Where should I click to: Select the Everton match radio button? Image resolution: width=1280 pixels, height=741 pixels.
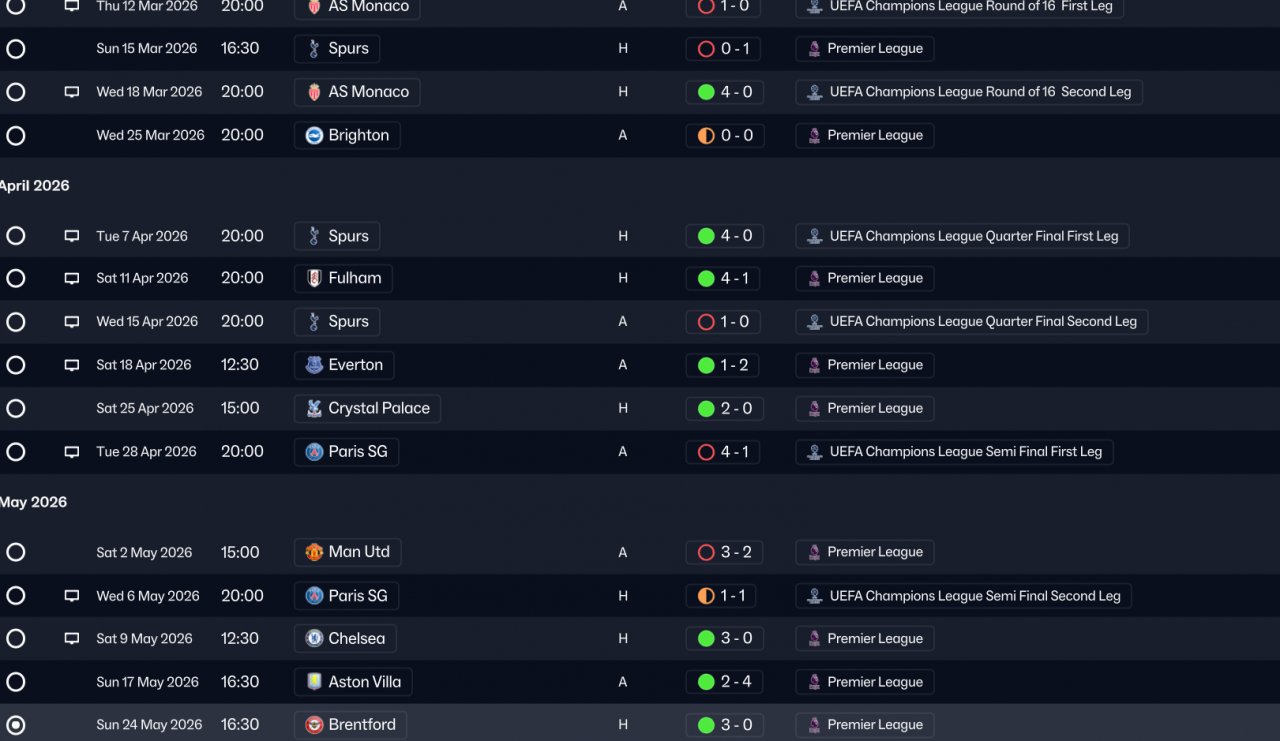16,365
